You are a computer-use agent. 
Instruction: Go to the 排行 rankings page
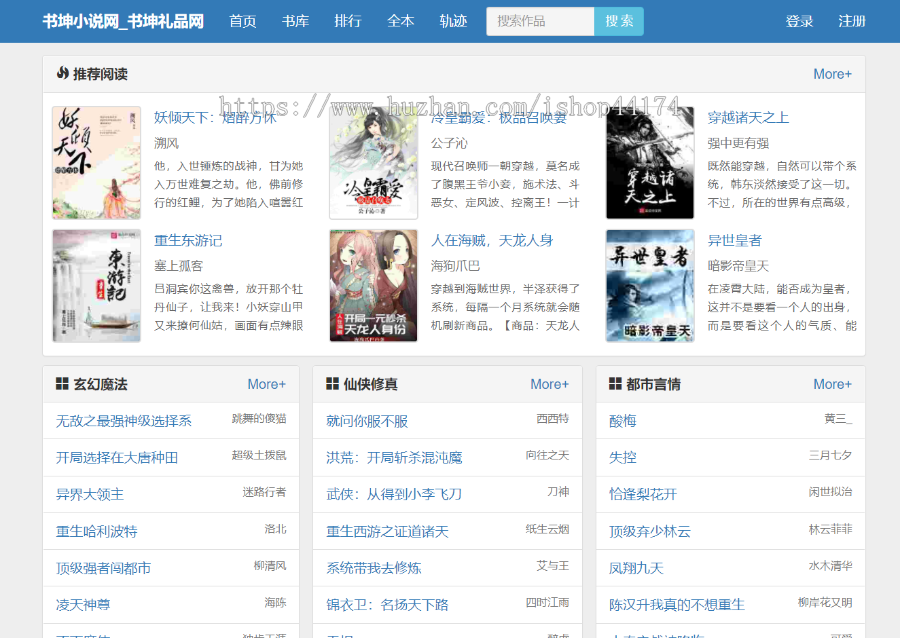point(348,21)
